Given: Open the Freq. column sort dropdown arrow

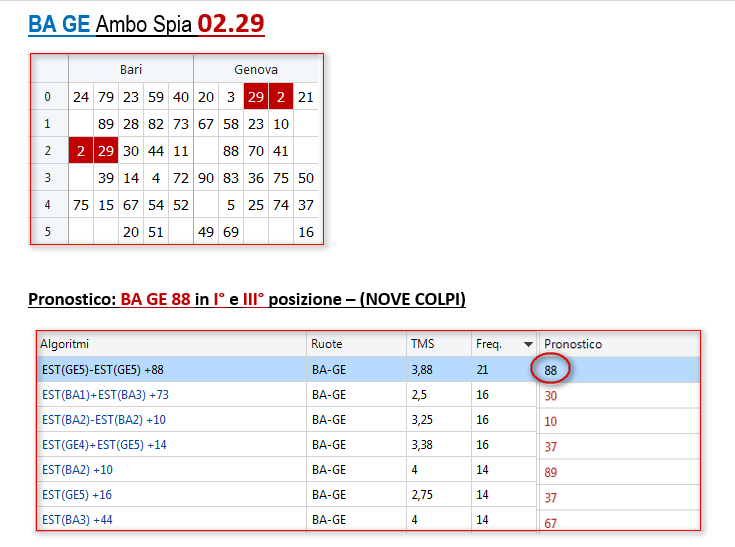Looking at the screenshot, I should pos(528,345).
